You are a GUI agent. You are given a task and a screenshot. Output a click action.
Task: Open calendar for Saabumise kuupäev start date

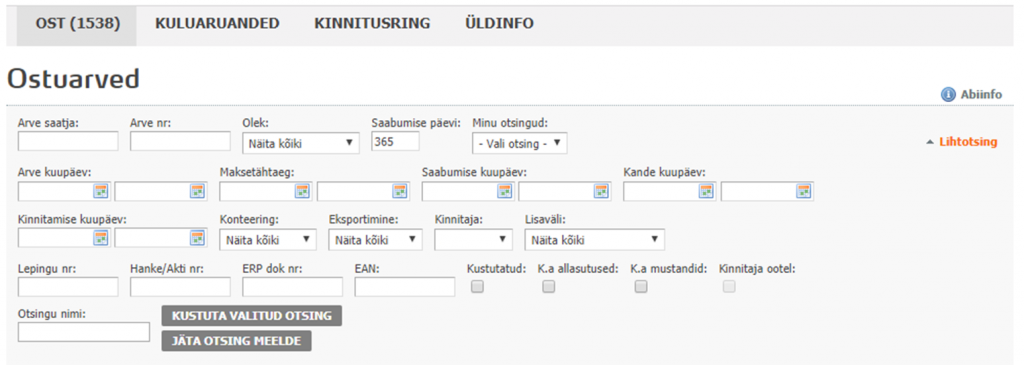[505, 191]
